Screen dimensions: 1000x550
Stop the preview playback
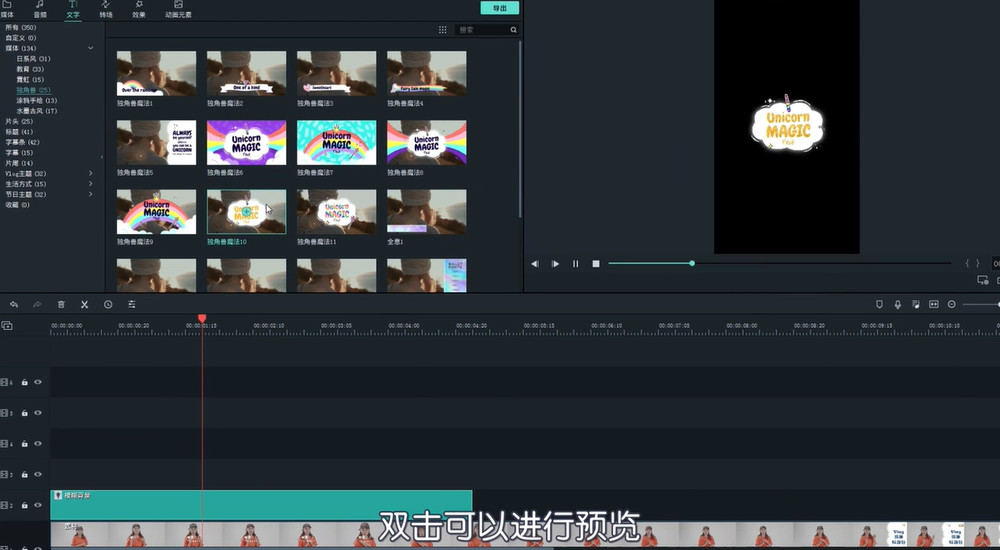coord(596,264)
